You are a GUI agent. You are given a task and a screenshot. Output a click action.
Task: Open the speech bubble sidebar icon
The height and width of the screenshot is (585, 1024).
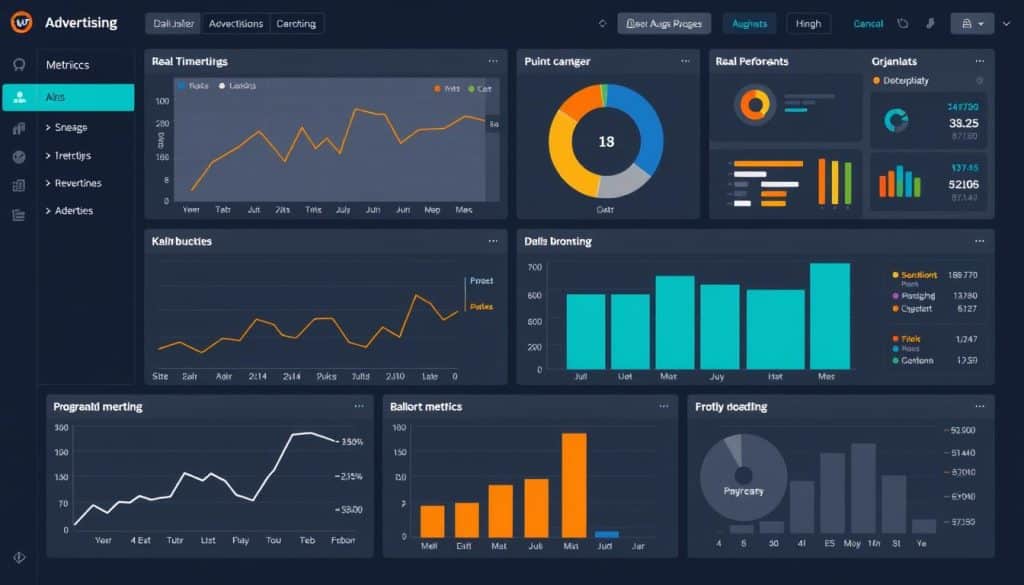[x=19, y=65]
